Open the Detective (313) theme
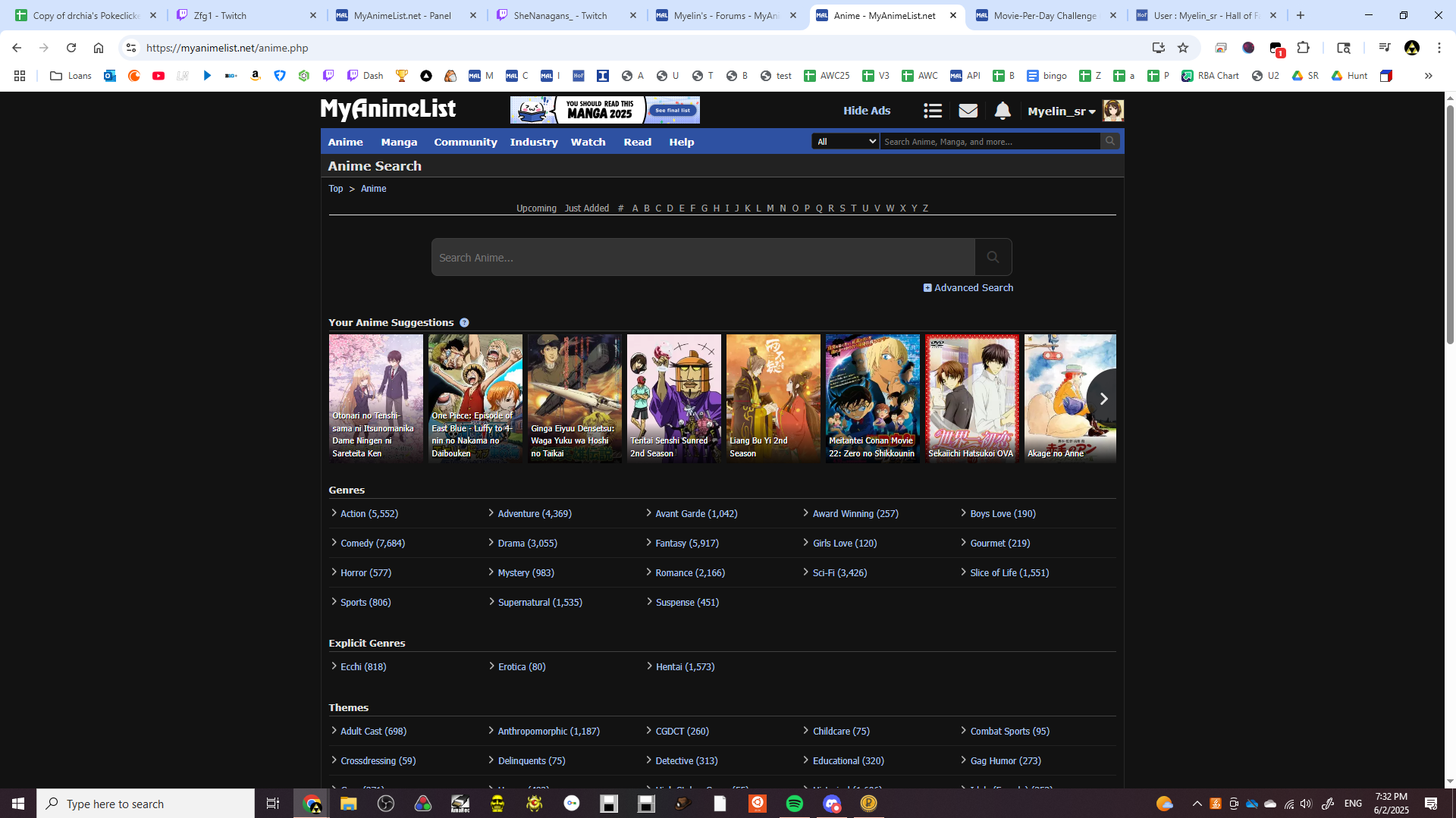The image size is (1456, 818). coord(686,761)
